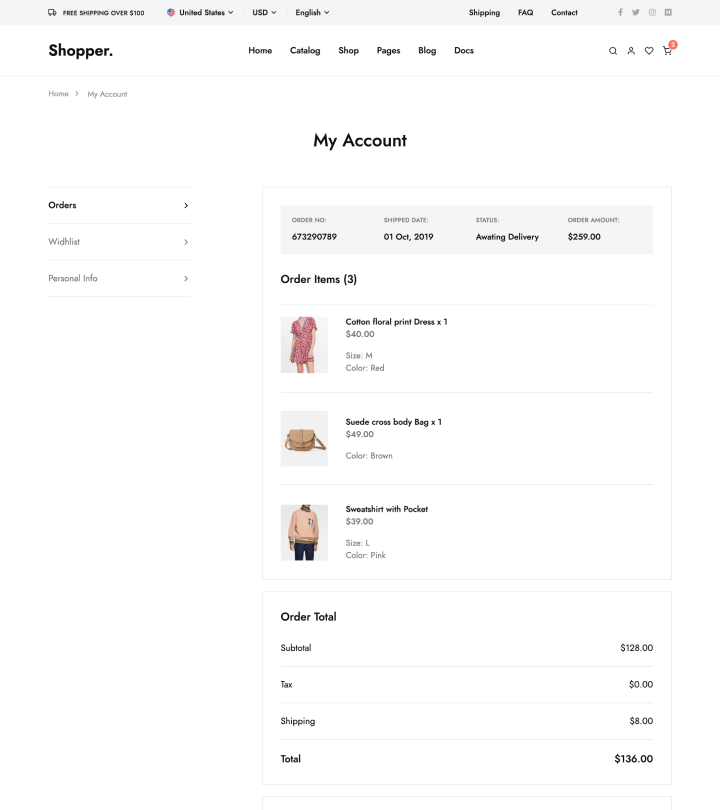Viewport: 720px width, 810px height.
Task: Open the Catalog menu
Action: 305,51
